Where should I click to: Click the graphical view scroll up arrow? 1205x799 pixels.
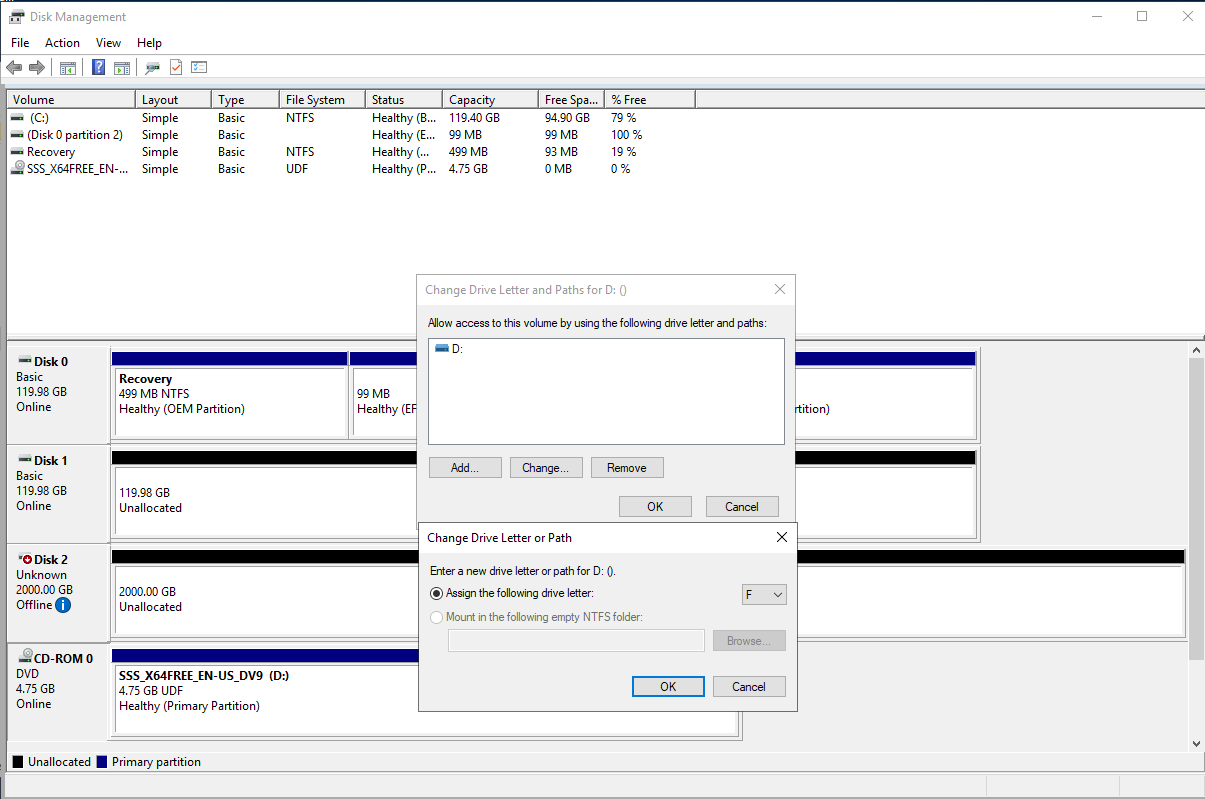(x=1196, y=351)
